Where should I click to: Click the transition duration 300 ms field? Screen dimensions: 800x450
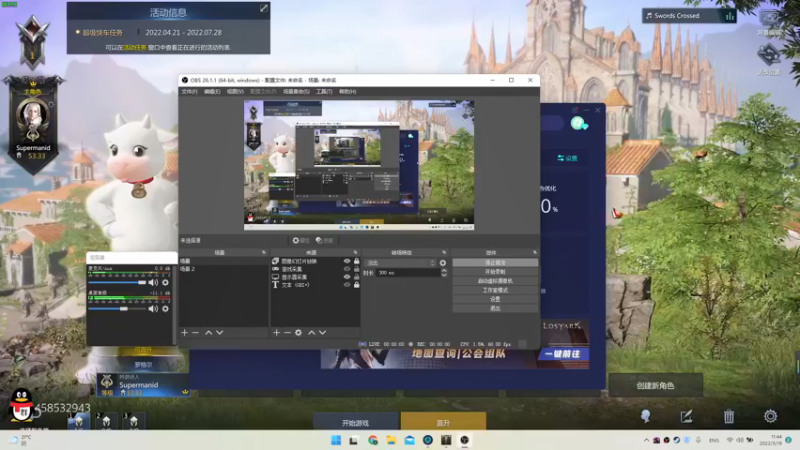(x=408, y=273)
